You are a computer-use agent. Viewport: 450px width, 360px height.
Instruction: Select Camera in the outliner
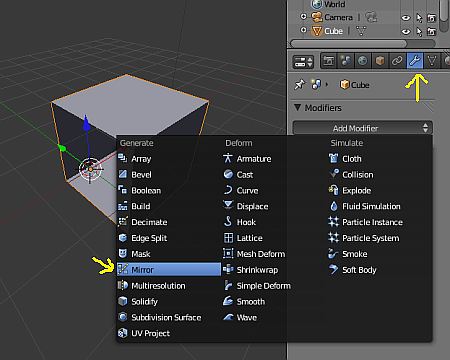pos(338,17)
